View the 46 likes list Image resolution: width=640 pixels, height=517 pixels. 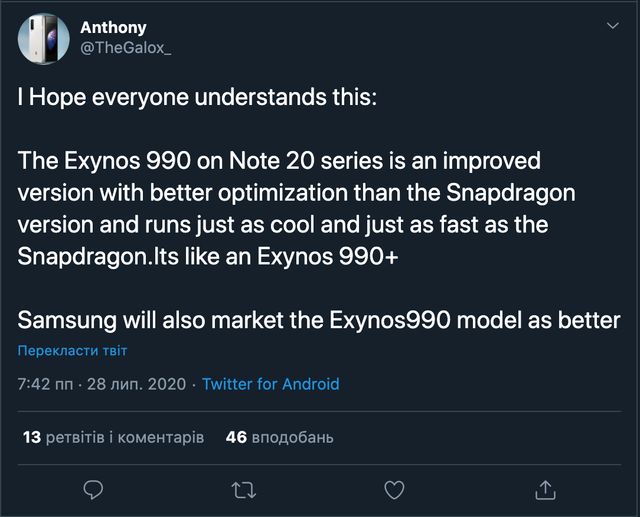279,437
